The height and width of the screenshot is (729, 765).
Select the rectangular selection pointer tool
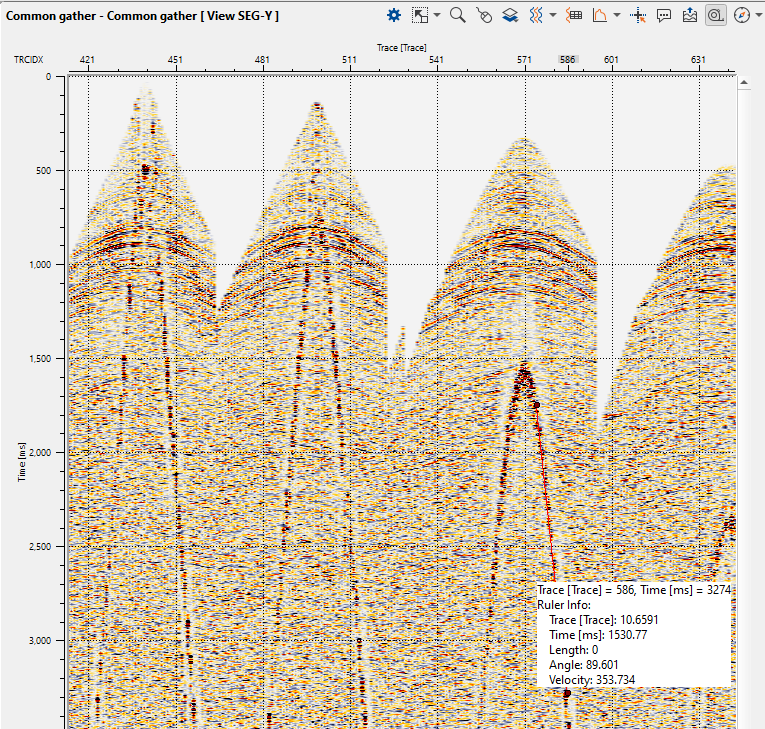421,15
